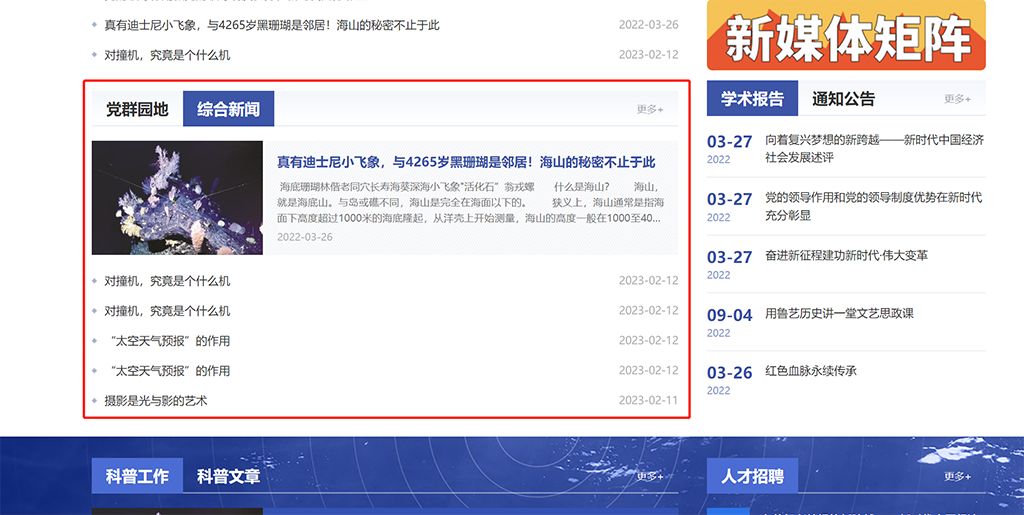Select the 科普工作 tab
Screen dimensions: 1024x515
137,476
